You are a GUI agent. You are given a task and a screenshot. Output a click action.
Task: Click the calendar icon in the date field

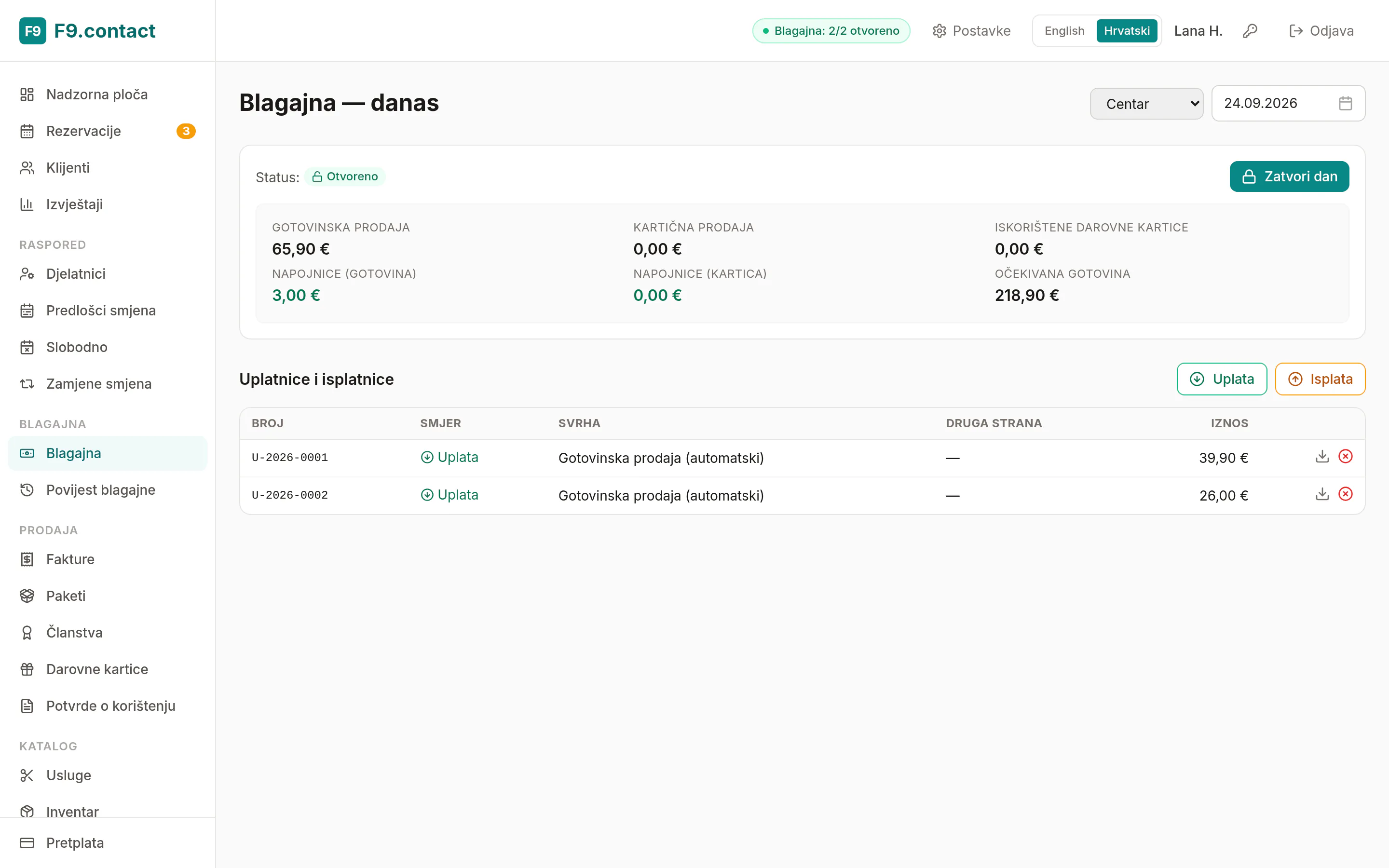click(x=1346, y=103)
